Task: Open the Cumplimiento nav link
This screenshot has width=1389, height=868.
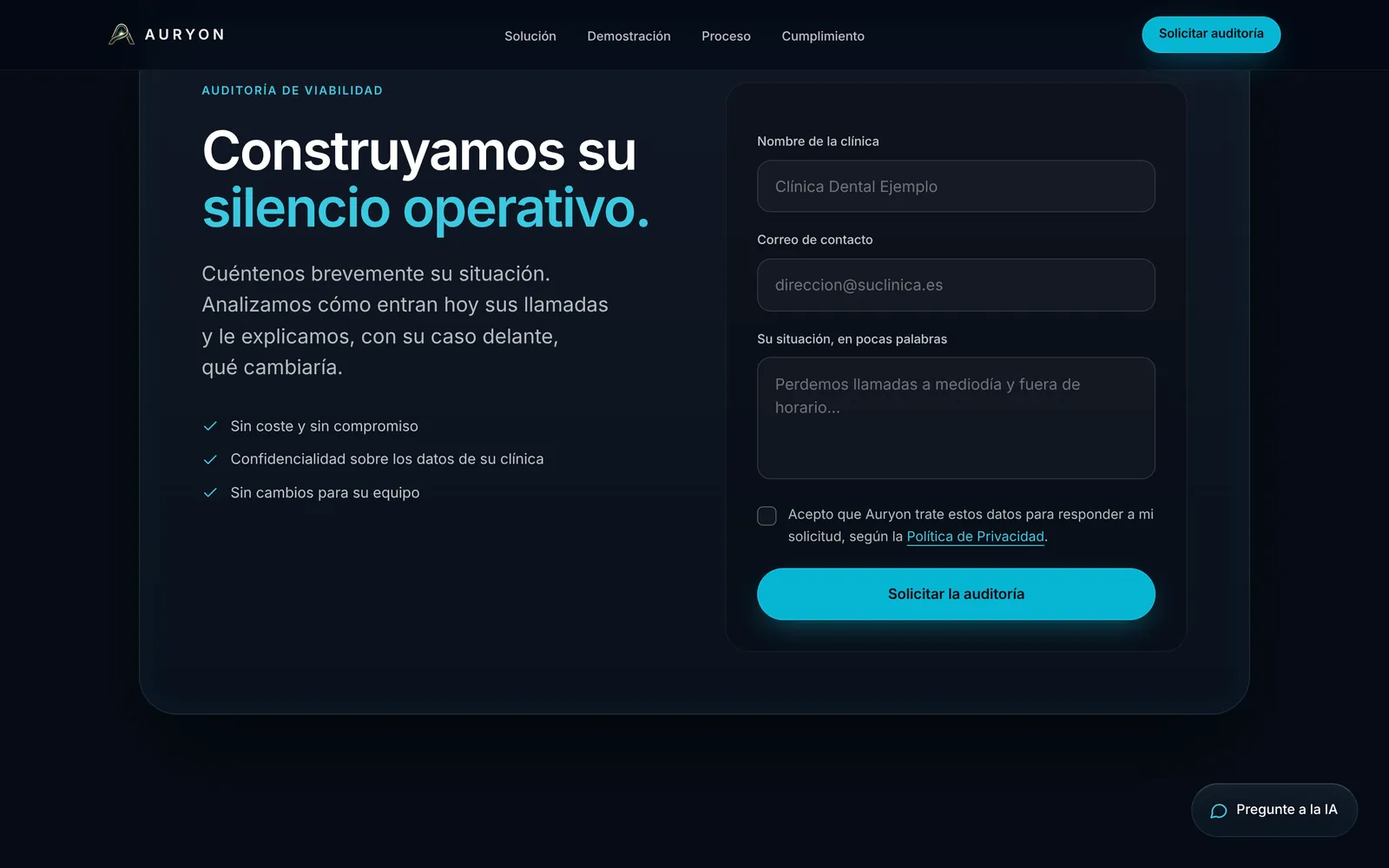Action: click(823, 36)
